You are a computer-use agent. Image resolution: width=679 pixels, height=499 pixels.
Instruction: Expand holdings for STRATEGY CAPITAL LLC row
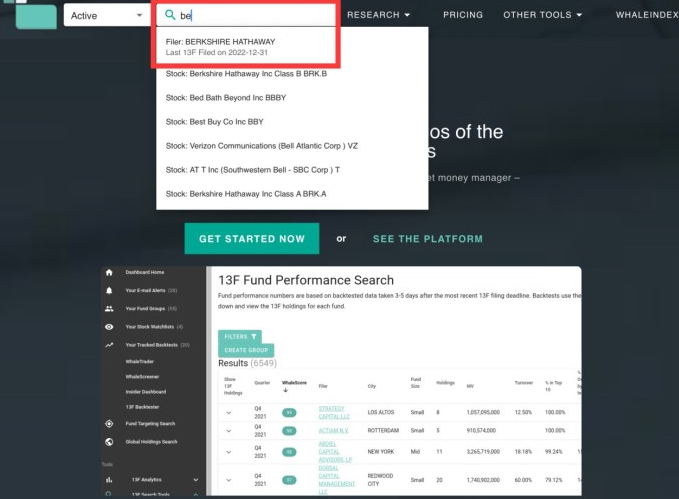click(x=229, y=413)
